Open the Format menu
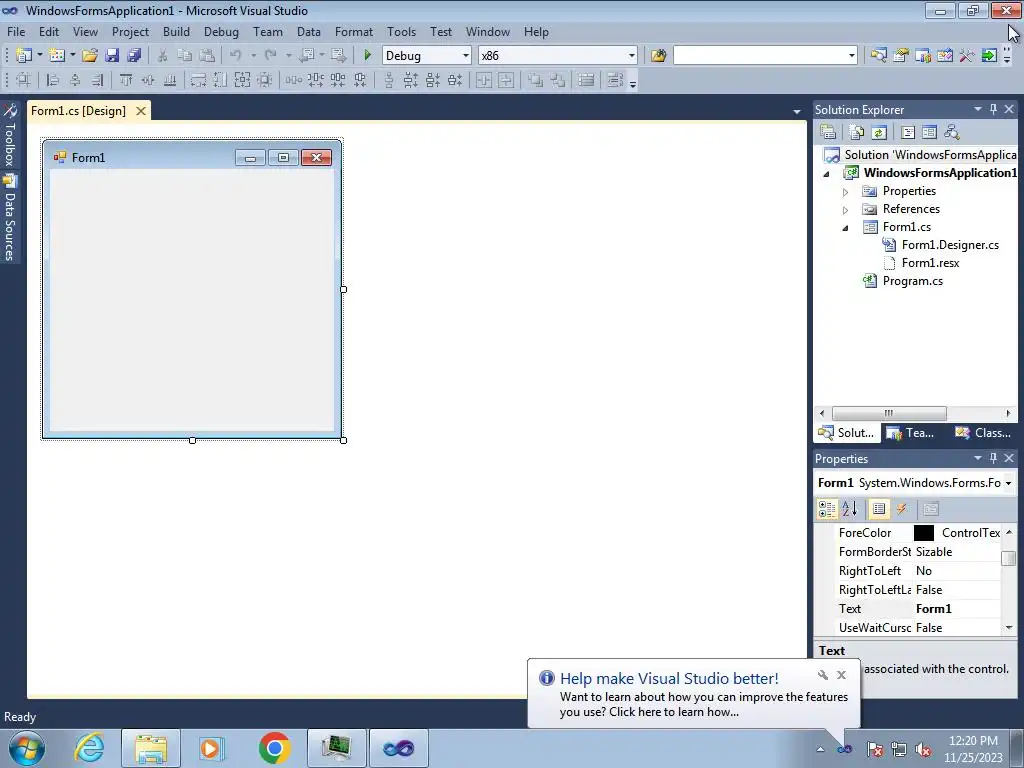The height and width of the screenshot is (768, 1024). 353,31
